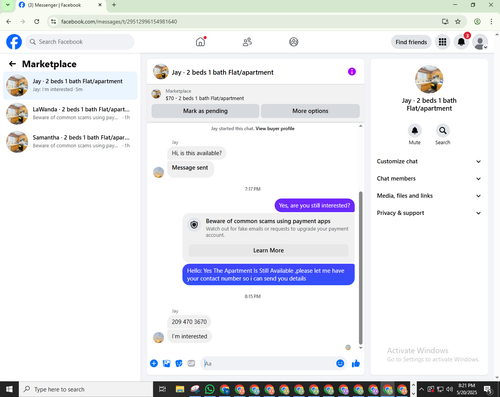Screen dimensions: 500x397
Task: Open the purple conversation information icon
Action: pyautogui.click(x=352, y=72)
